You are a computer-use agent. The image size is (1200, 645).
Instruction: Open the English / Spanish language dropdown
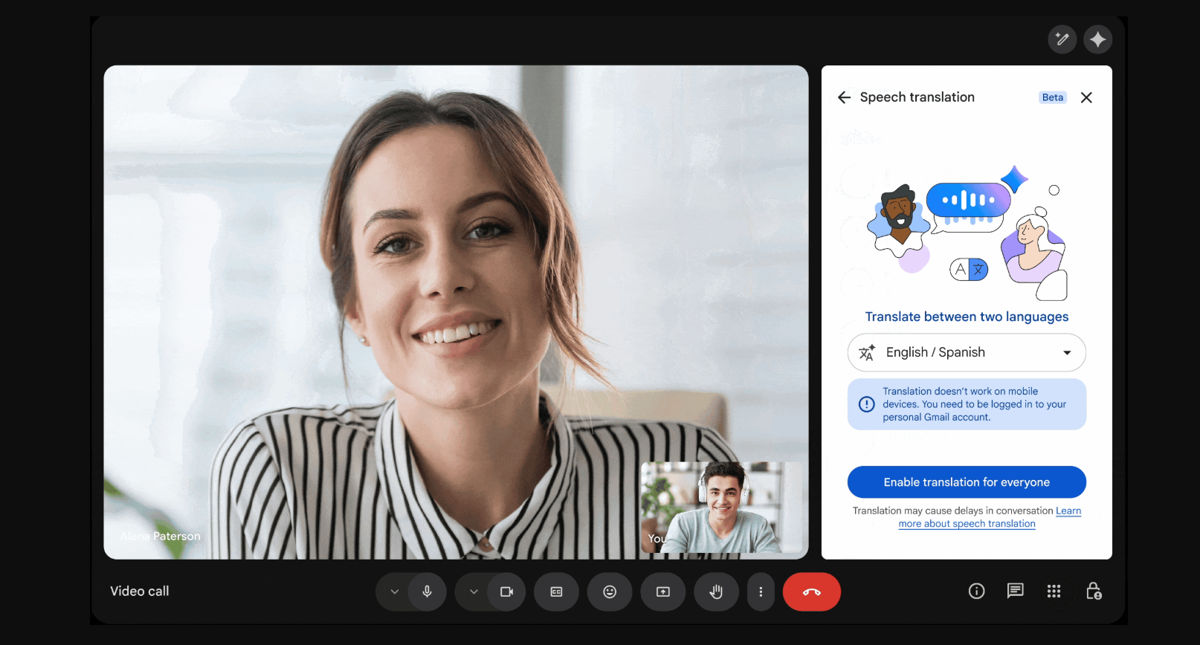coord(966,353)
